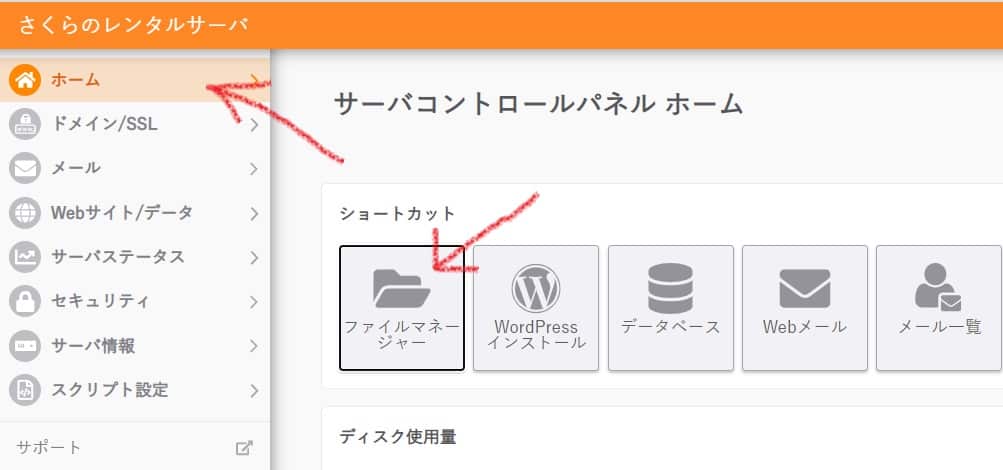Click the Server Info sidebar icon
Image resolution: width=1003 pixels, height=470 pixels.
[25, 346]
